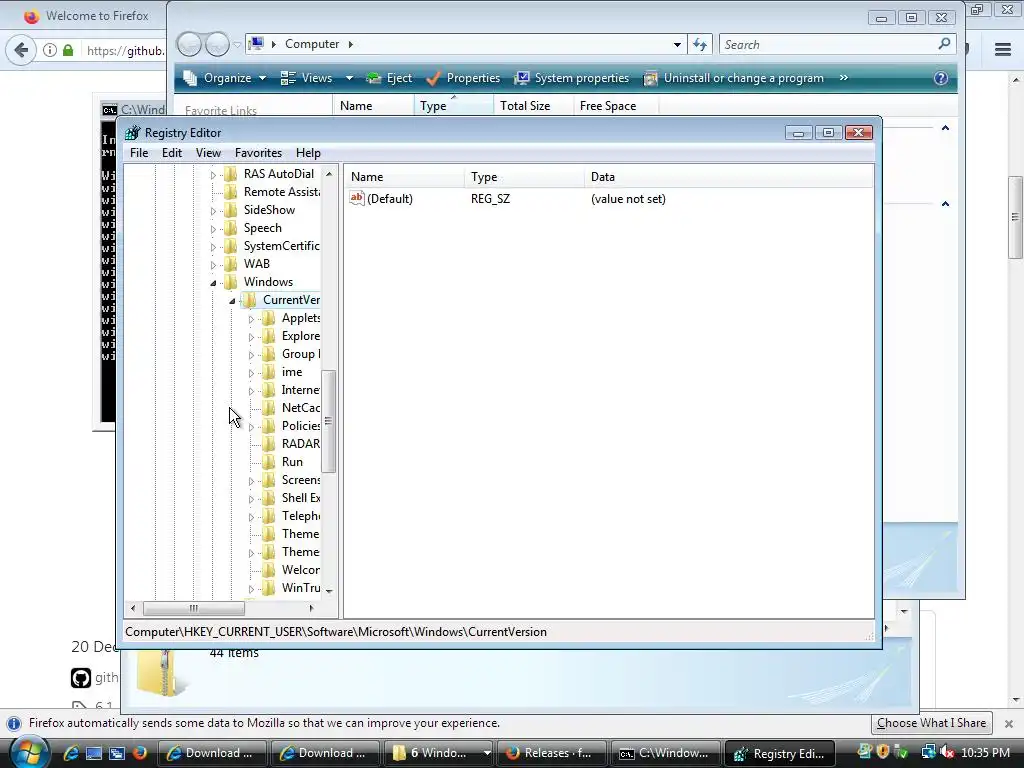Click the tree vertical scrollbar thumb
Viewport: 1024px width, 768px height.
click(x=328, y=421)
